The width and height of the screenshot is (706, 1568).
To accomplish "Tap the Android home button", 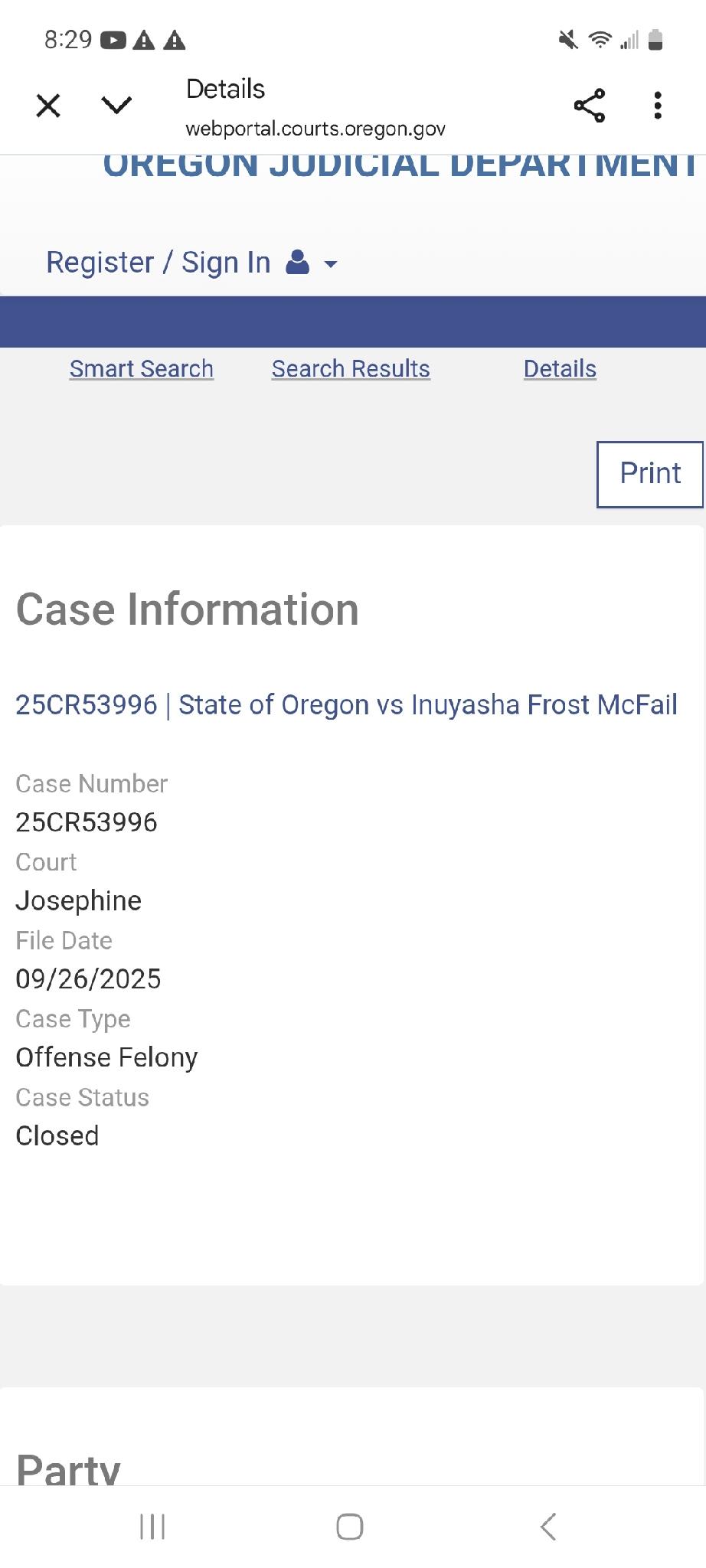I will [x=350, y=1527].
